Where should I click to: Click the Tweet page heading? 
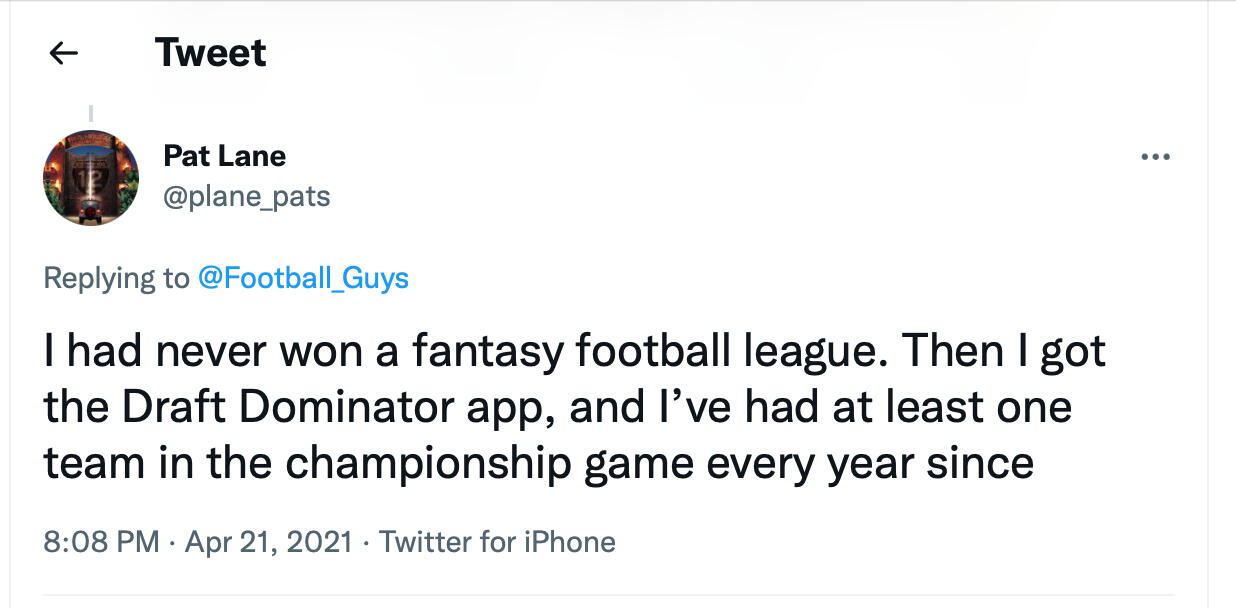point(210,53)
